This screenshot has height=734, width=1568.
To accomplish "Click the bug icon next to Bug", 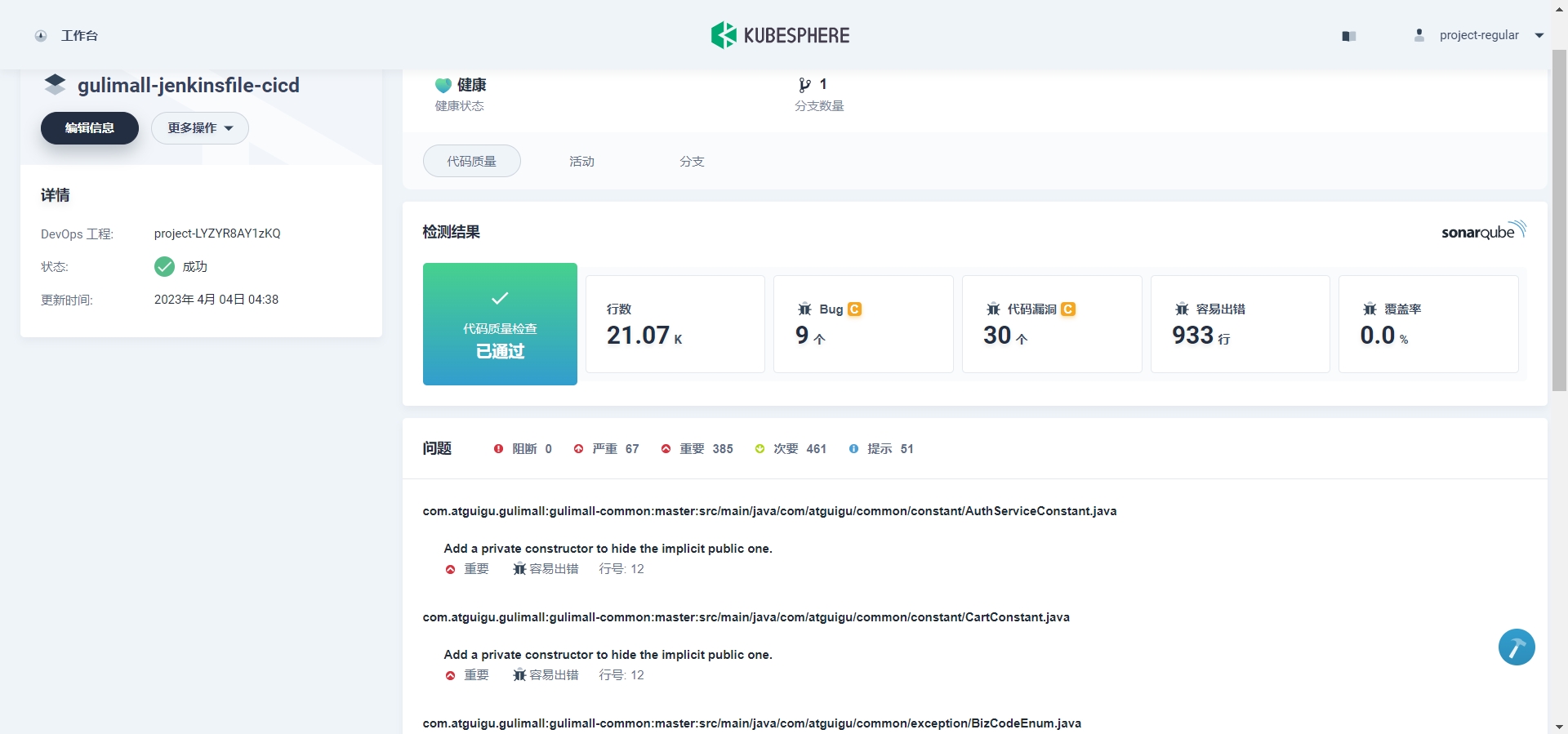I will (x=804, y=309).
